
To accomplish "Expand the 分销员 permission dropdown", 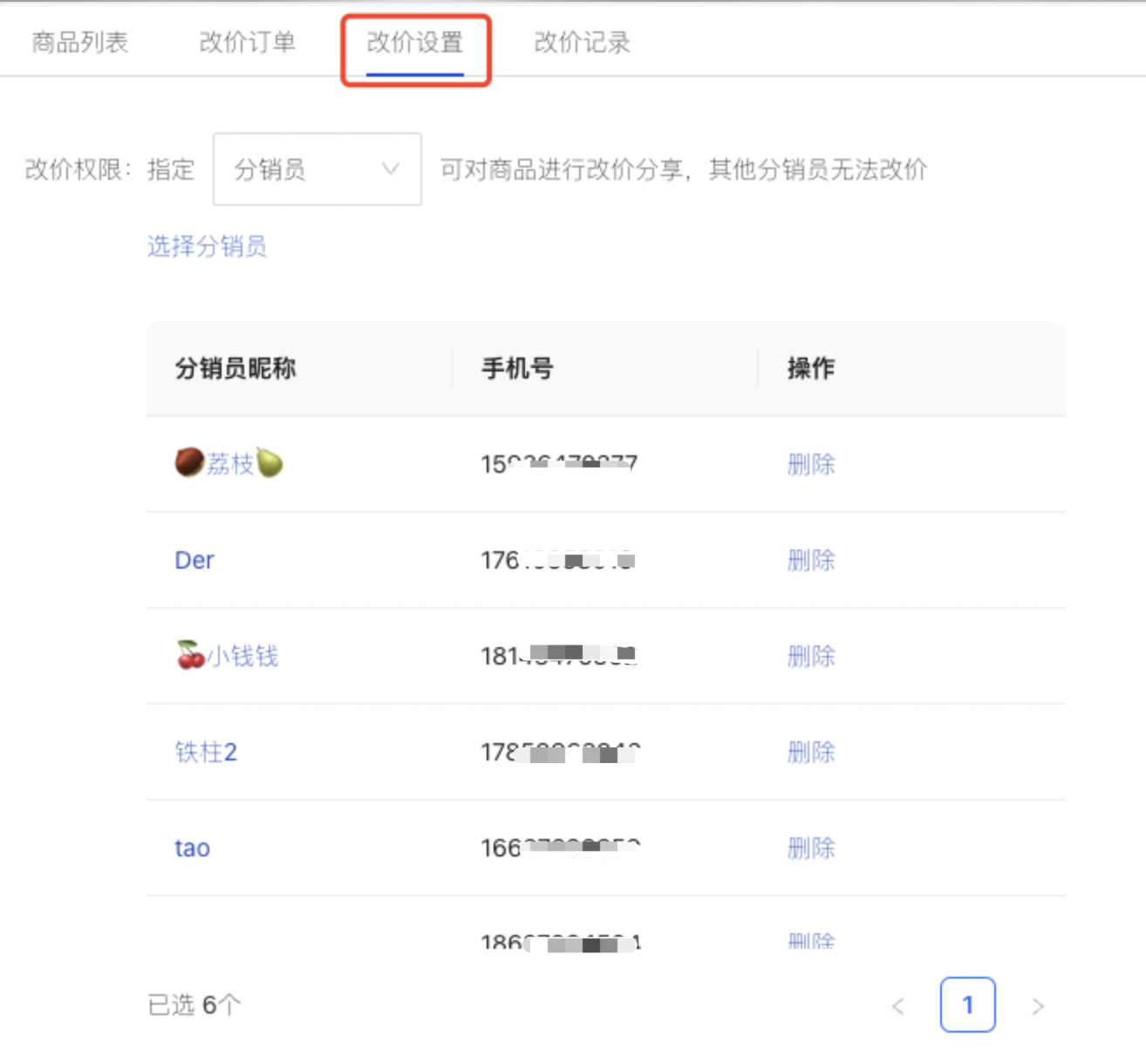I will pyautogui.click(x=317, y=169).
